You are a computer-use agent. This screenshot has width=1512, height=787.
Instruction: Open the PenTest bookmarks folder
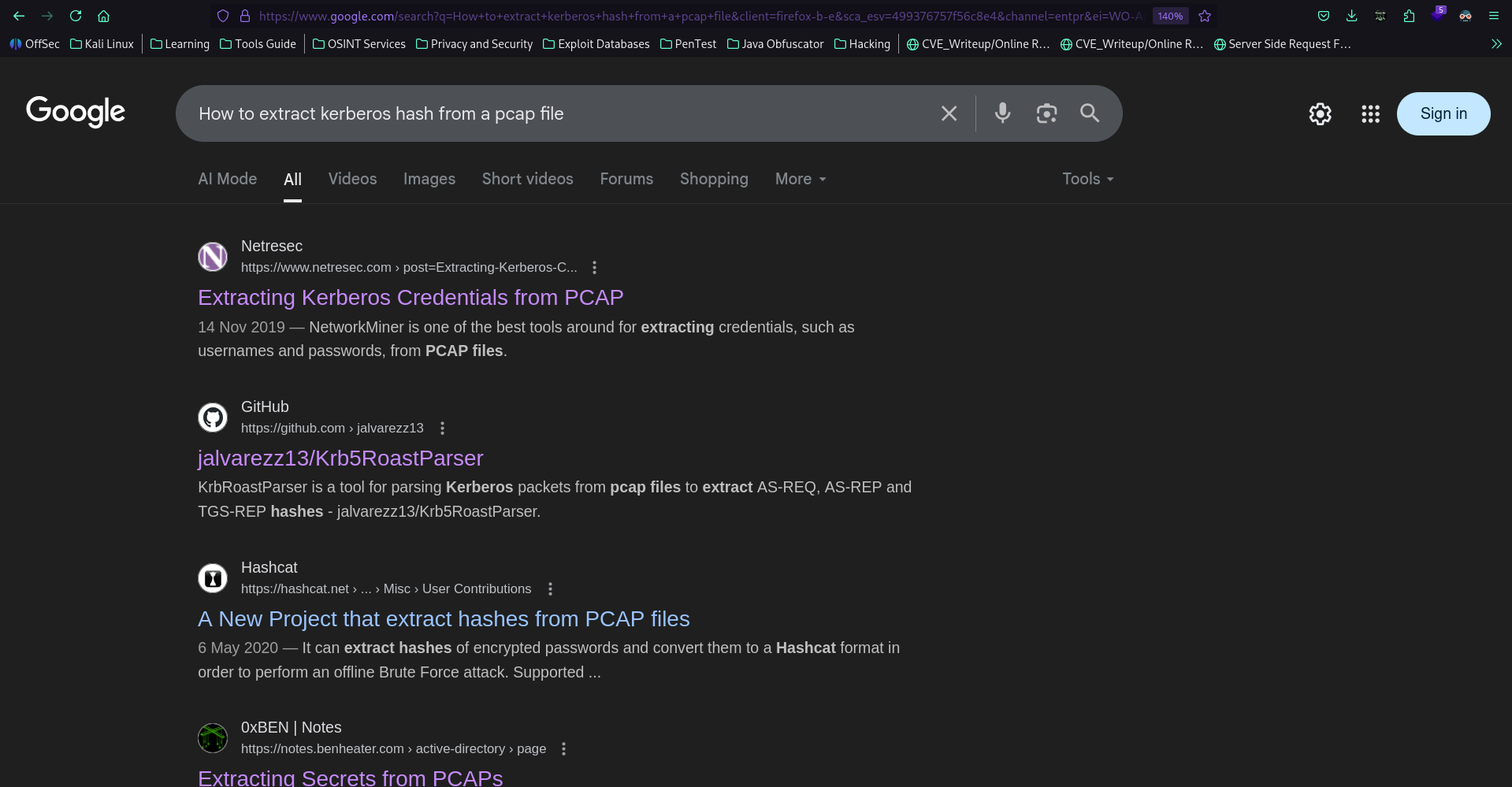tap(689, 44)
